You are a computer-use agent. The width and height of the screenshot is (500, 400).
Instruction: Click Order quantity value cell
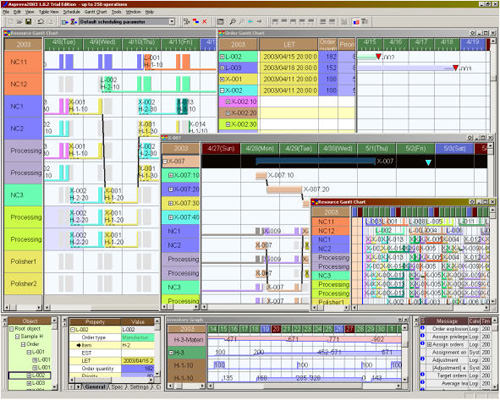click(x=138, y=368)
